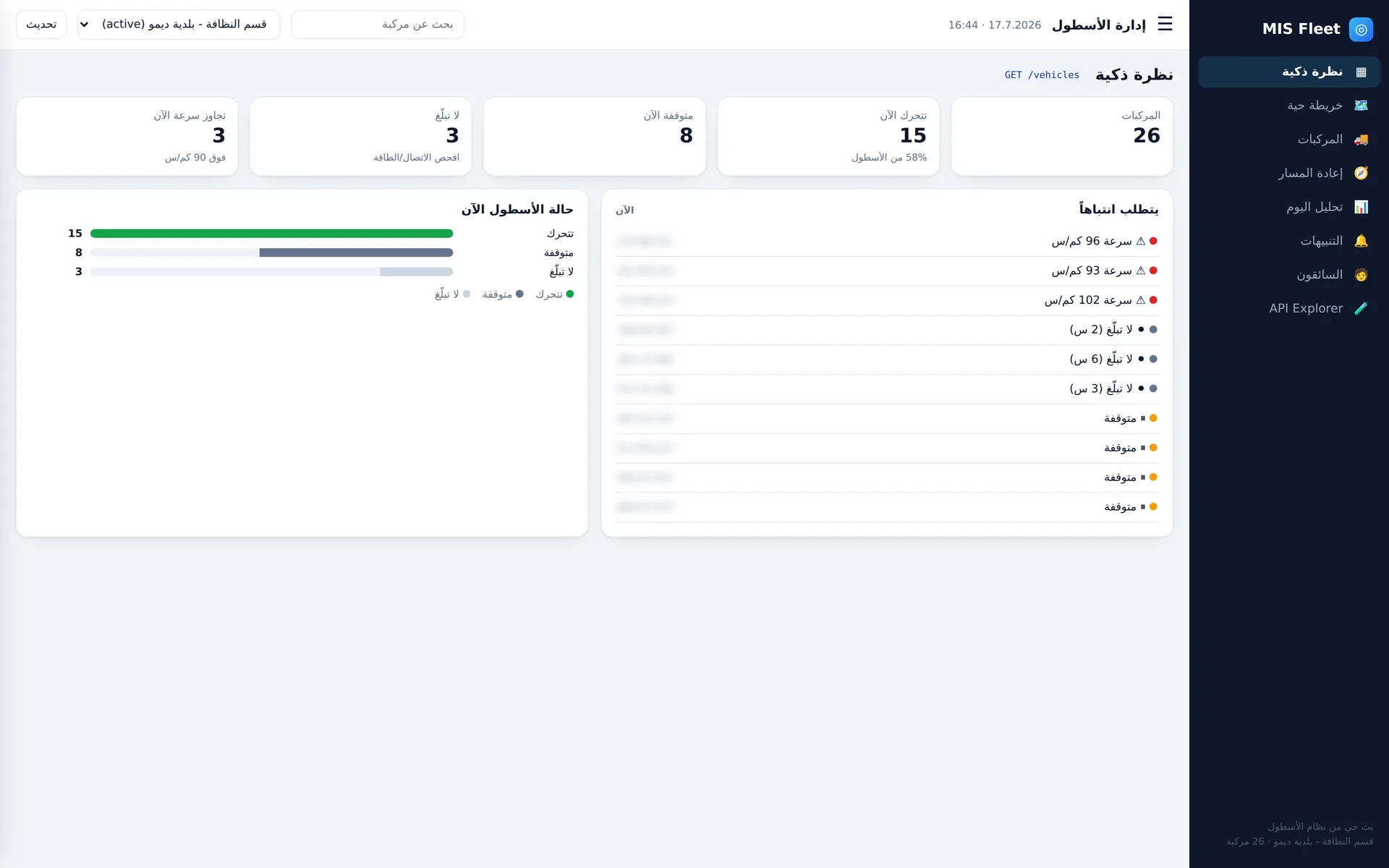Open the متوقفة الآن 8 stat card

tap(595, 136)
